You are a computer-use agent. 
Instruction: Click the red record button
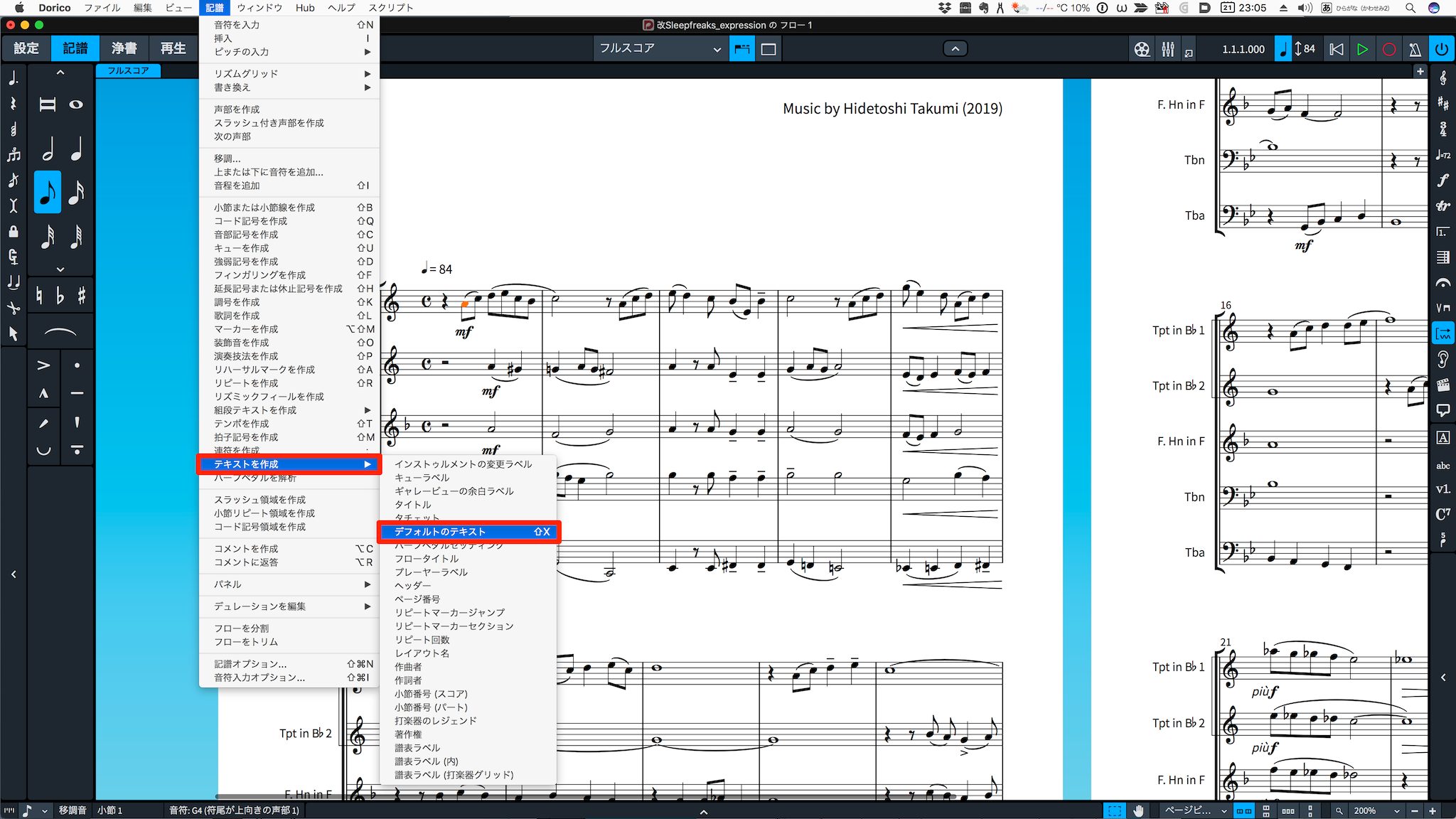[1388, 49]
